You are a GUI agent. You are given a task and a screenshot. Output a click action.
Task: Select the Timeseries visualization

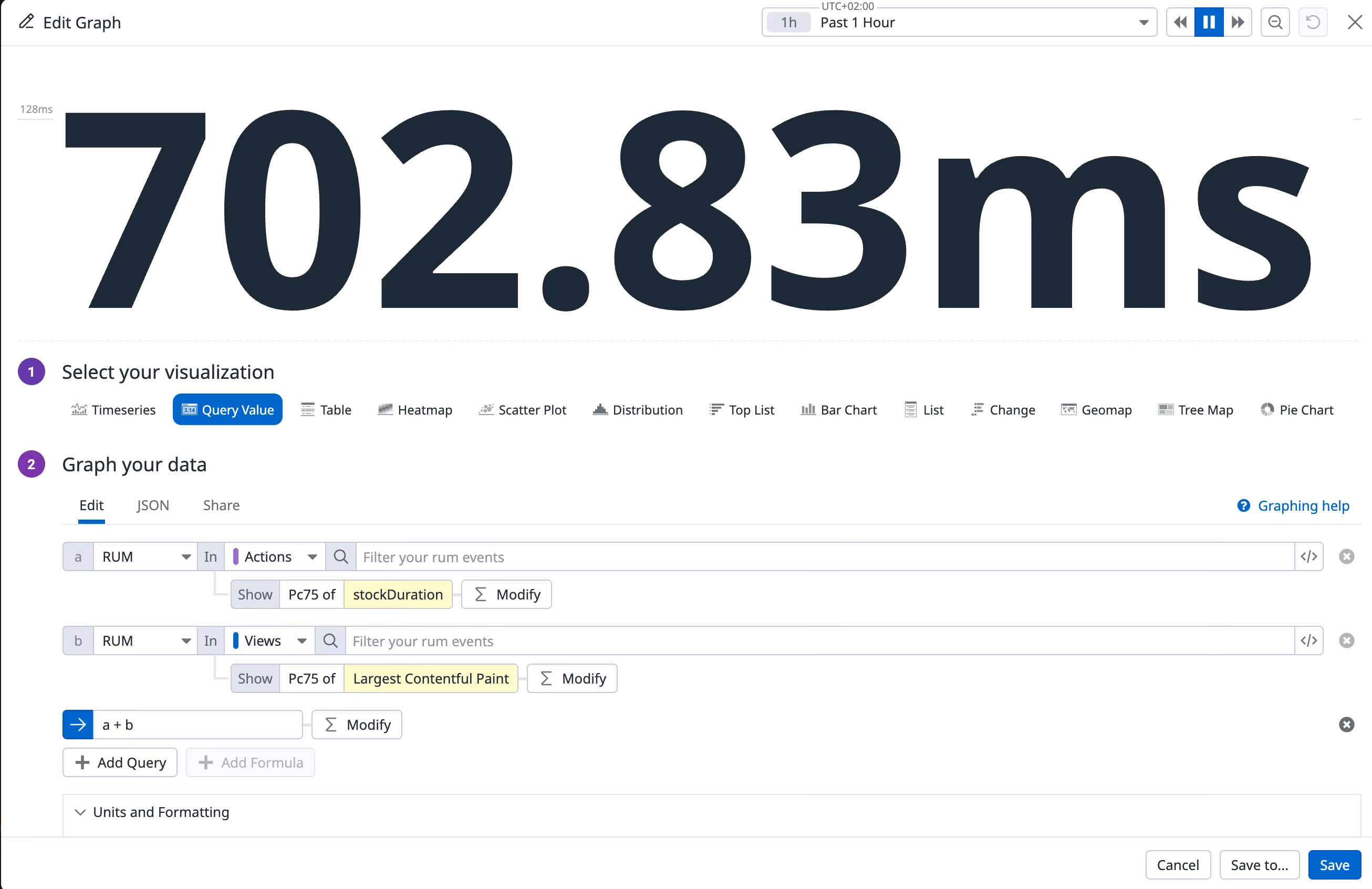[113, 409]
